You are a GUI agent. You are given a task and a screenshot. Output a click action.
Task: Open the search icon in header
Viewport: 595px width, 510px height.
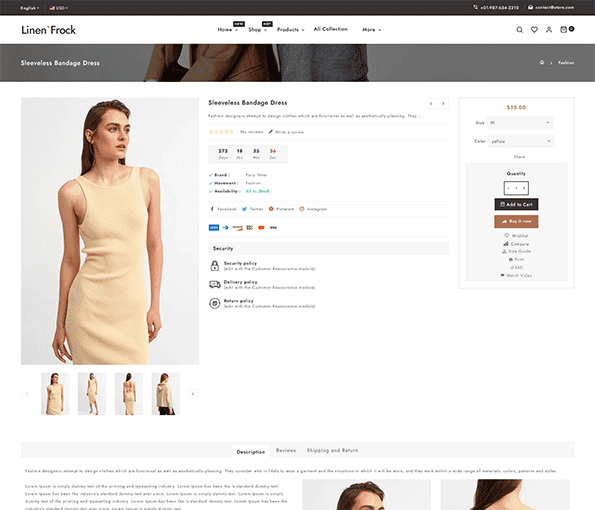519,30
